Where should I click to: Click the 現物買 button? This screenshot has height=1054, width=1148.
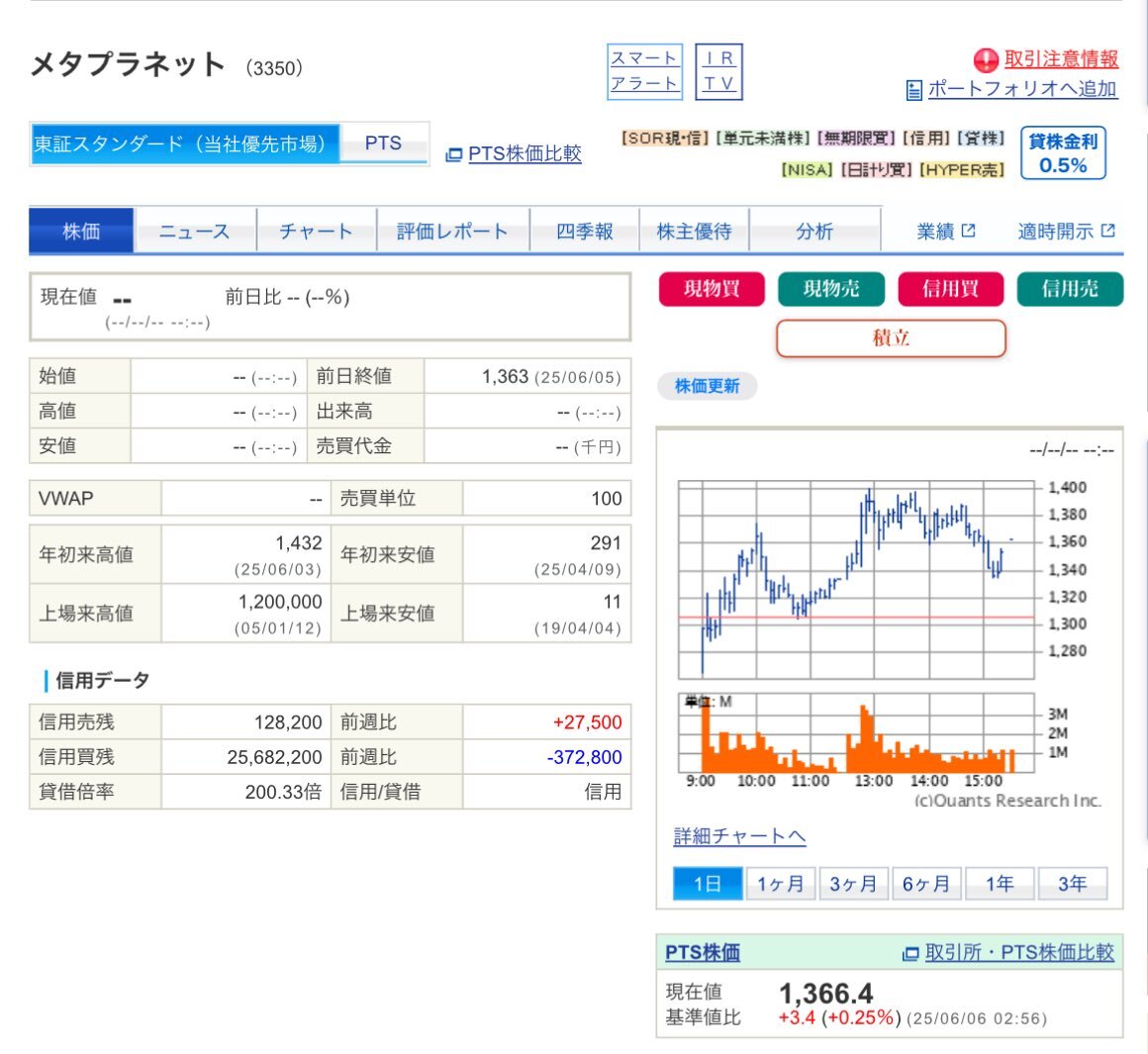[x=712, y=288]
